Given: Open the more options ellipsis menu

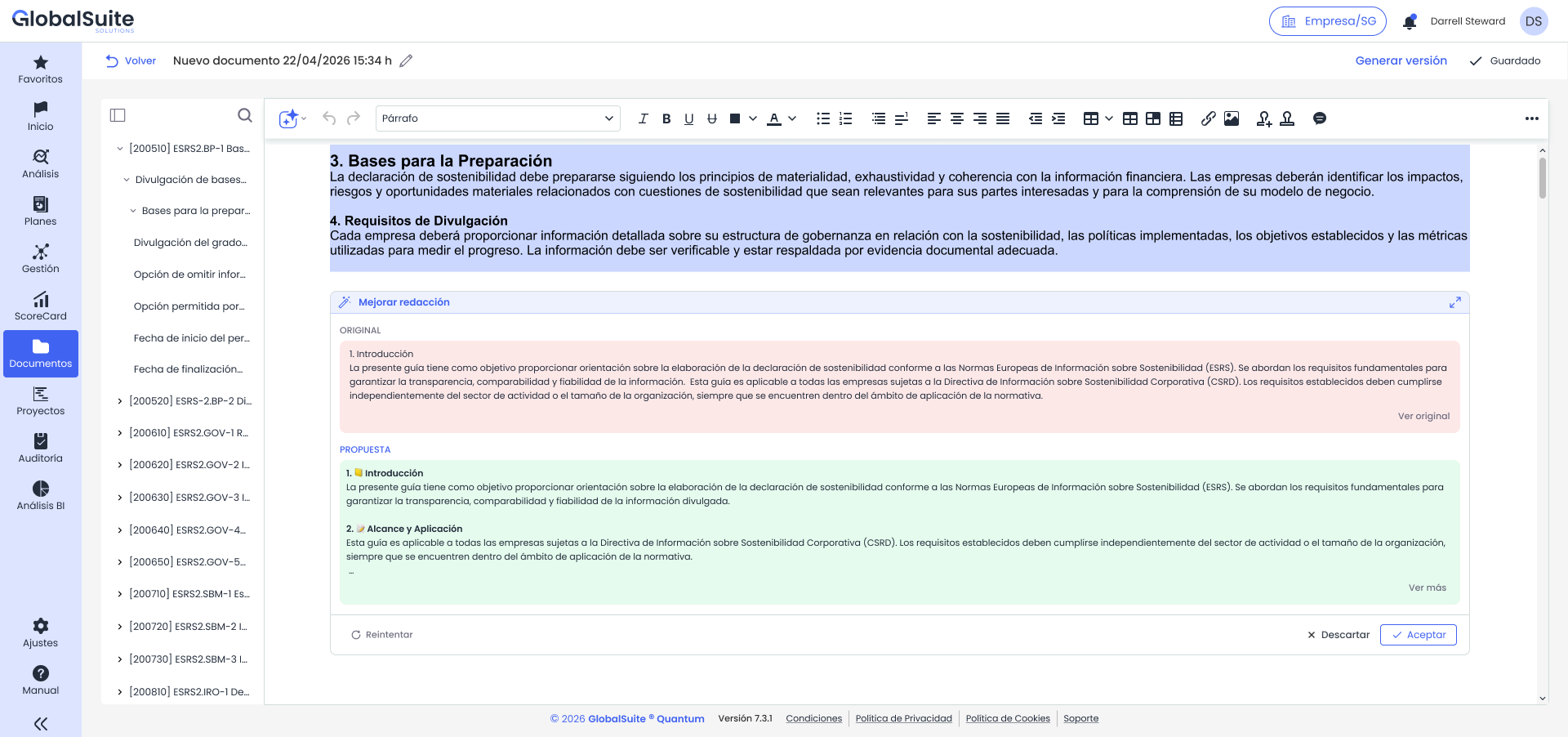Looking at the screenshot, I should (1532, 118).
